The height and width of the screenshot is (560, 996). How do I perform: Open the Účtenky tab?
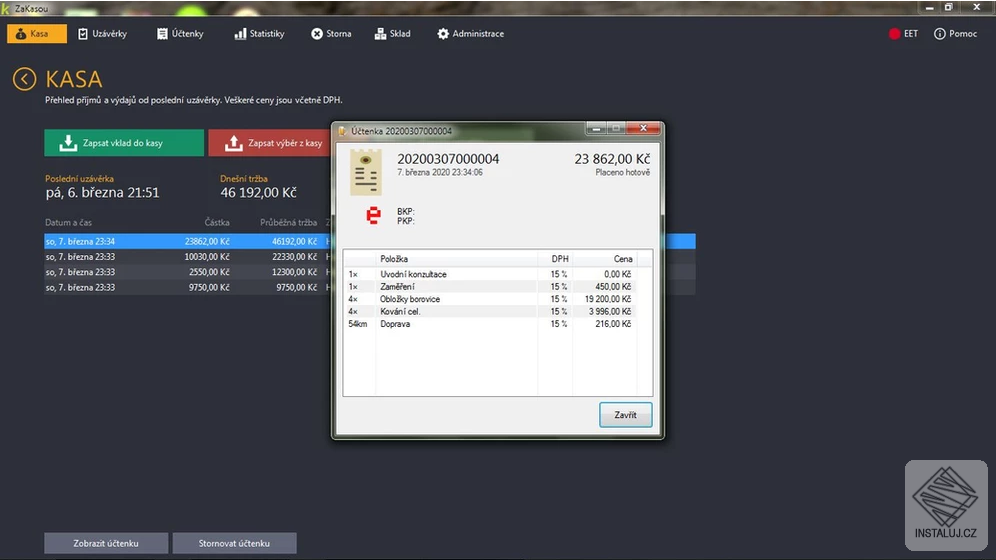pos(180,34)
